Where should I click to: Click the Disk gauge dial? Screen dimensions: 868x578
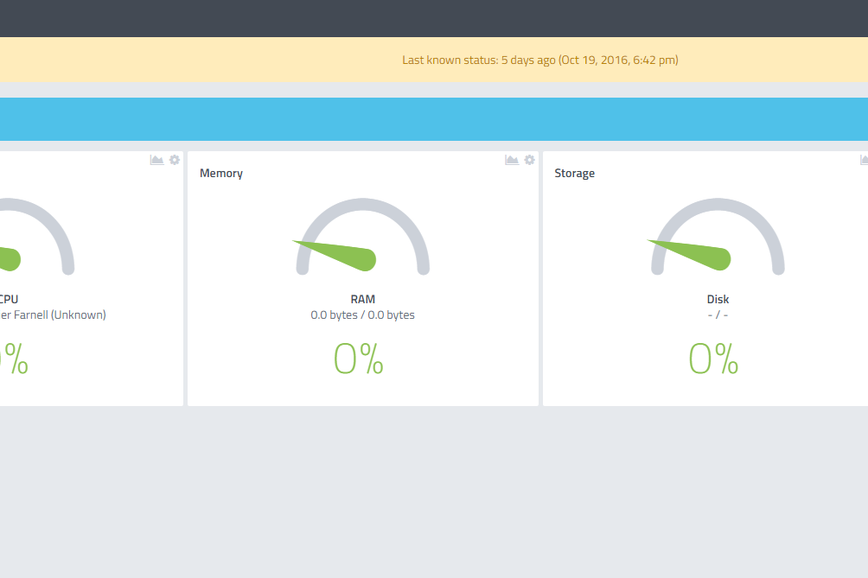tap(717, 237)
